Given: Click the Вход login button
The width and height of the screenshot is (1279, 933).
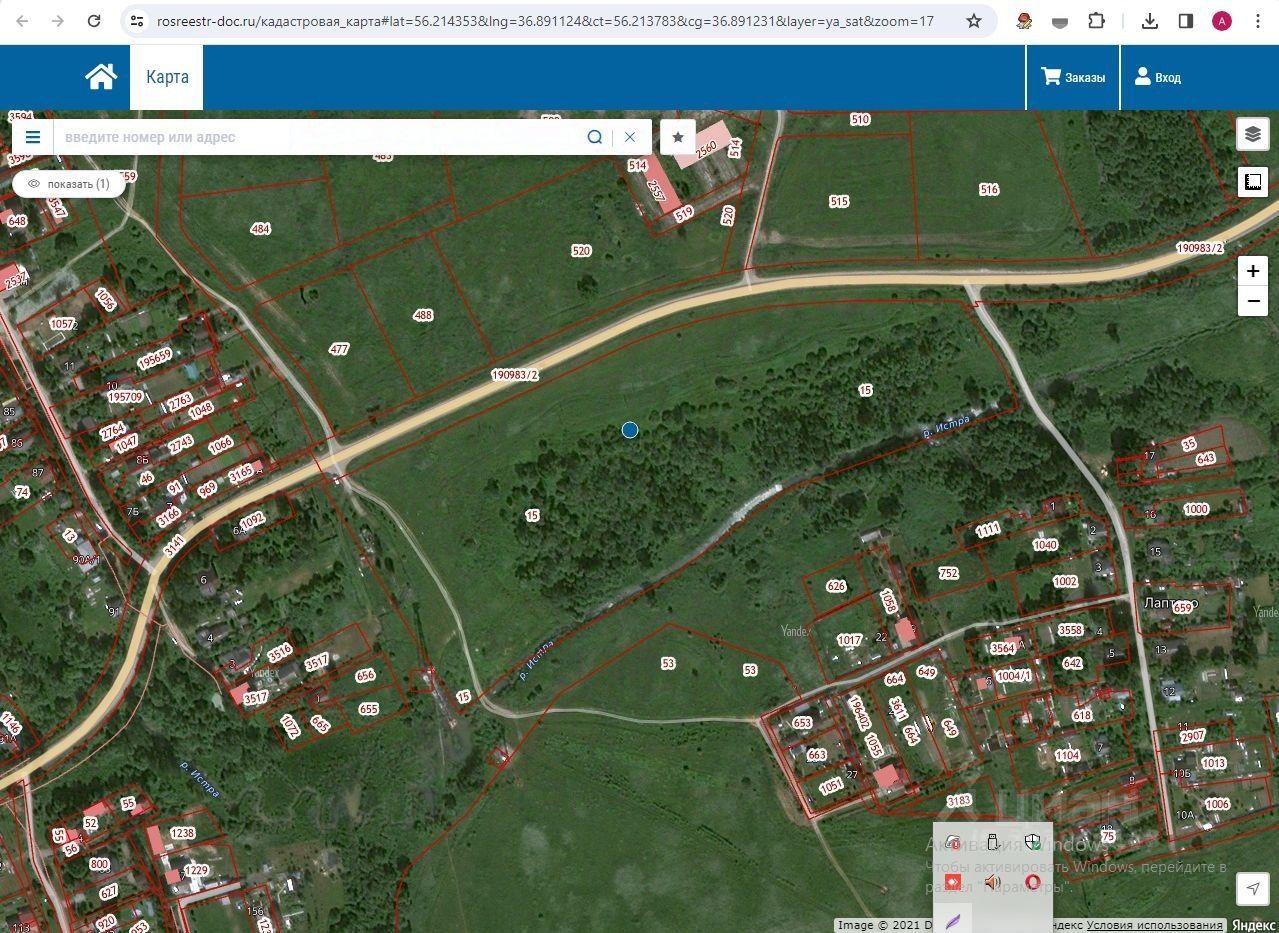Looking at the screenshot, I should click(1157, 77).
